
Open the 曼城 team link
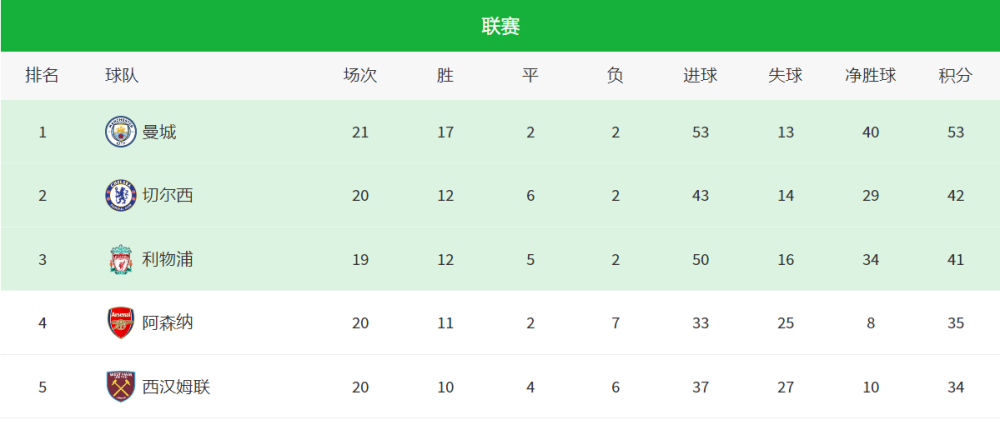point(159,132)
